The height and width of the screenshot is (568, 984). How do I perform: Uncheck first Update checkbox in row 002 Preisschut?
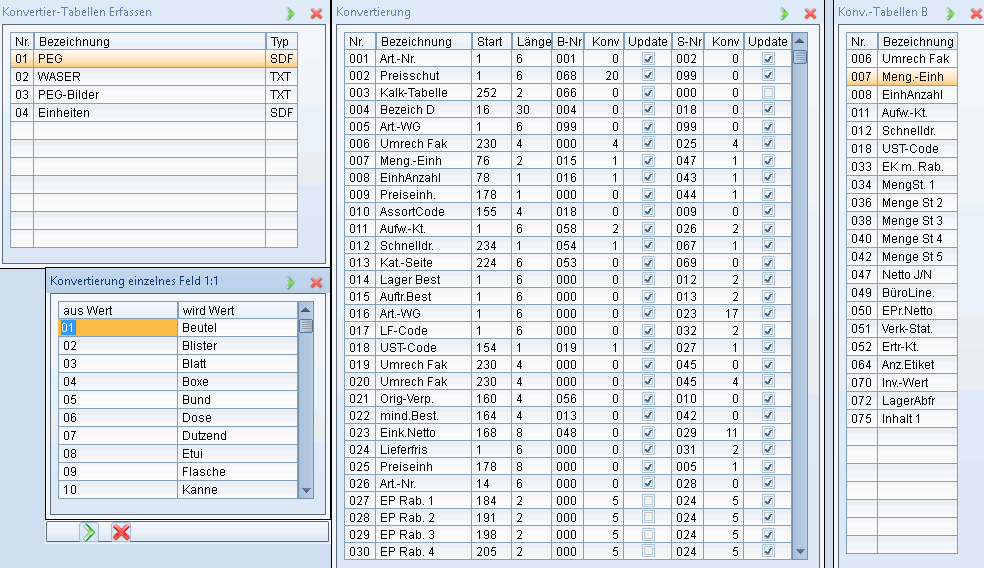coord(648,76)
